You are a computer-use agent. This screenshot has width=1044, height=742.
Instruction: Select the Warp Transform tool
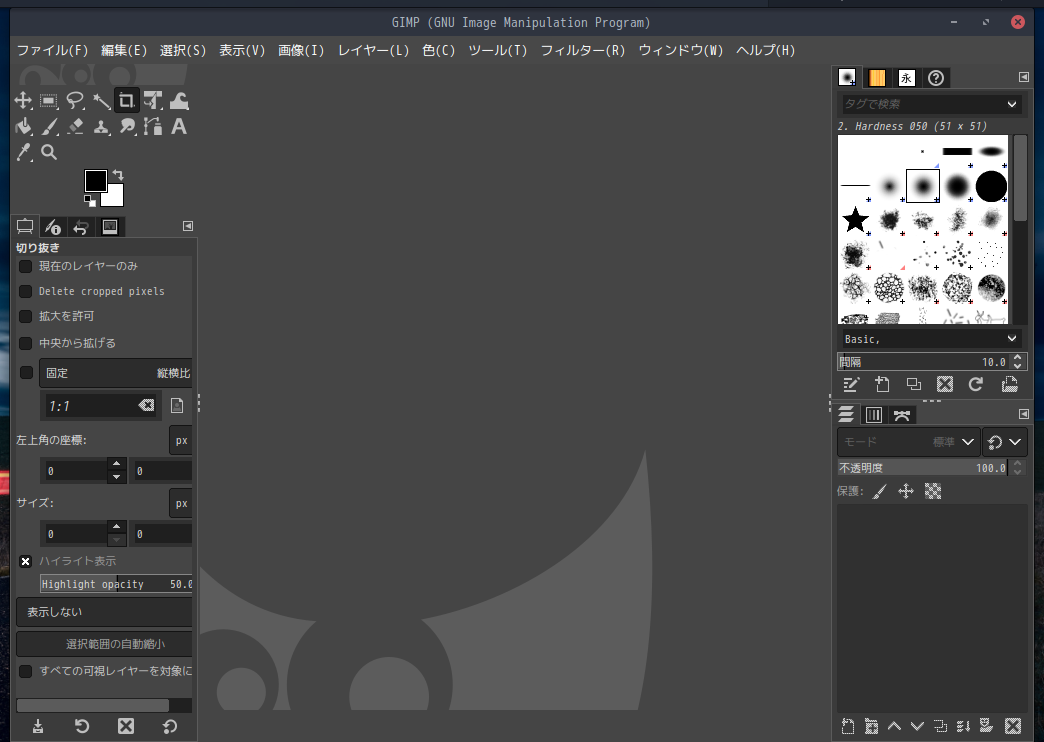tap(179, 101)
